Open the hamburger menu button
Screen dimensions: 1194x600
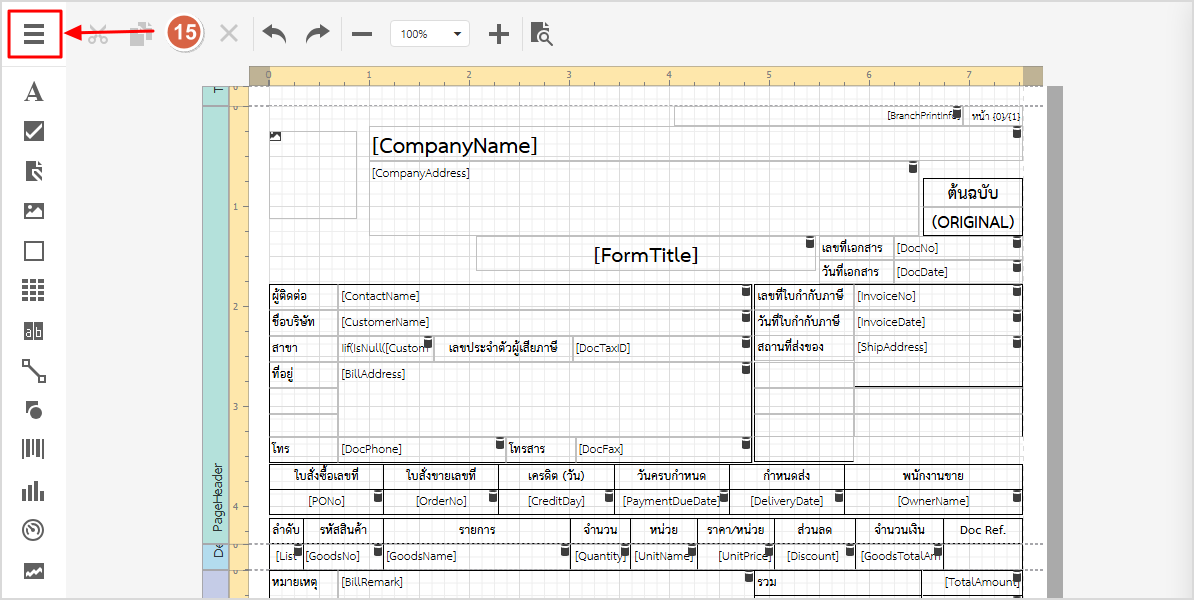click(x=34, y=34)
